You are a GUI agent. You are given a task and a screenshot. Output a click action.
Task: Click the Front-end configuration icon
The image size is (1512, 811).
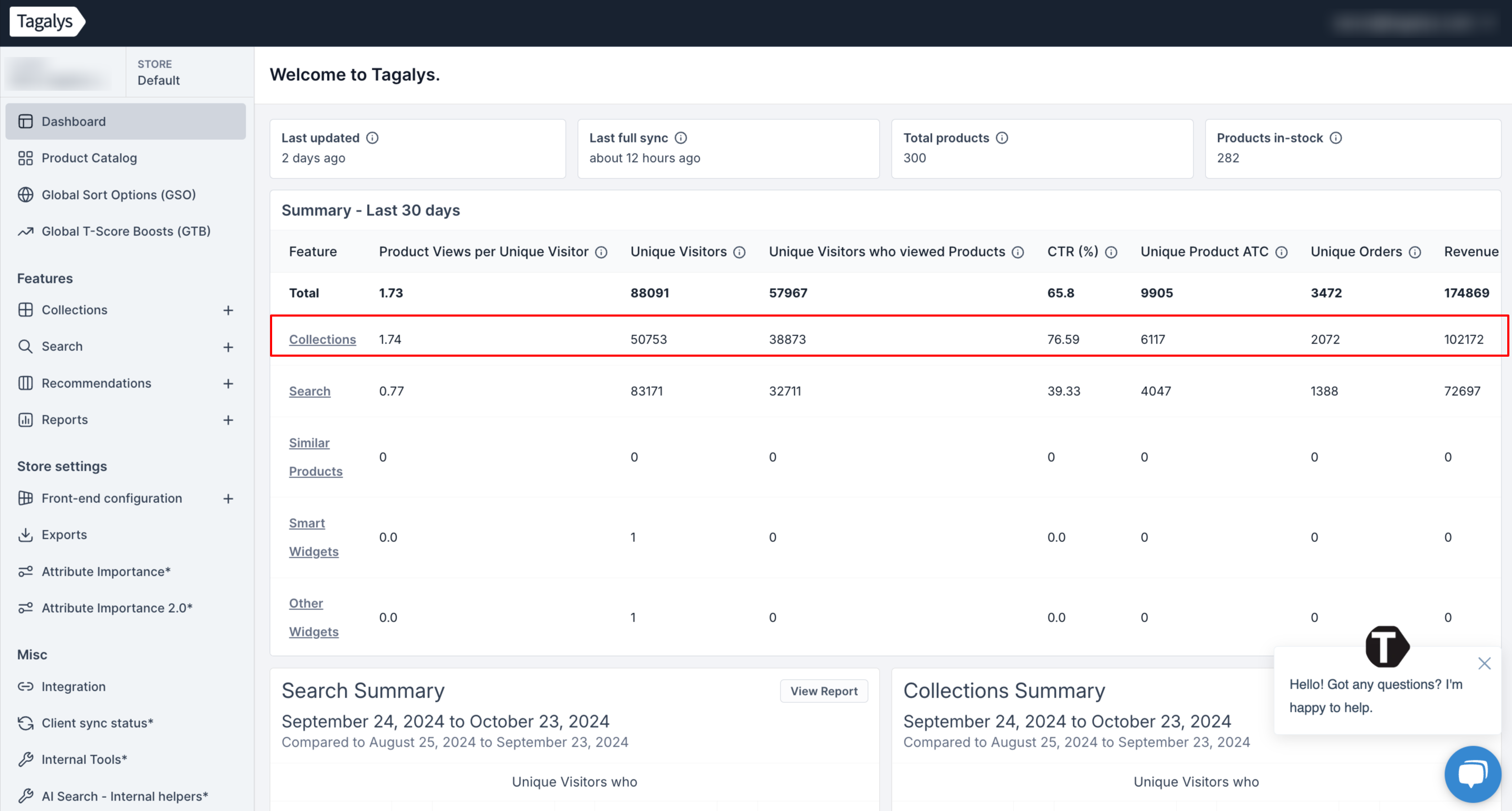(25, 499)
